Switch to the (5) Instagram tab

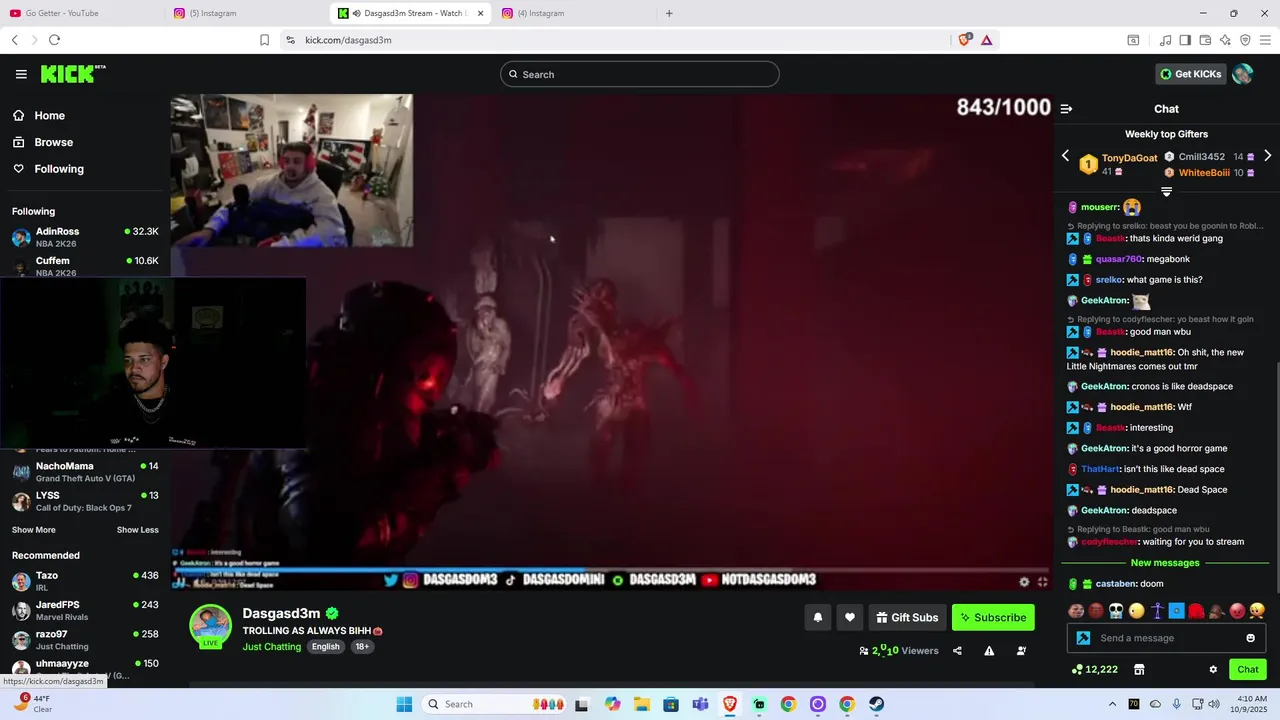pos(247,13)
